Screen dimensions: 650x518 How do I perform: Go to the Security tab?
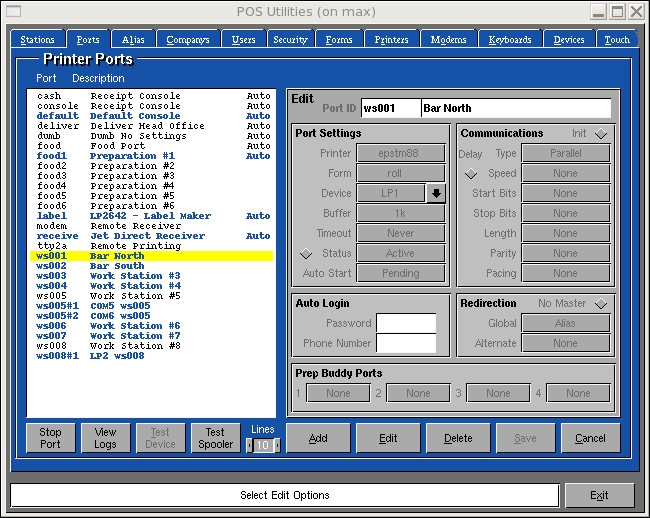pos(290,40)
